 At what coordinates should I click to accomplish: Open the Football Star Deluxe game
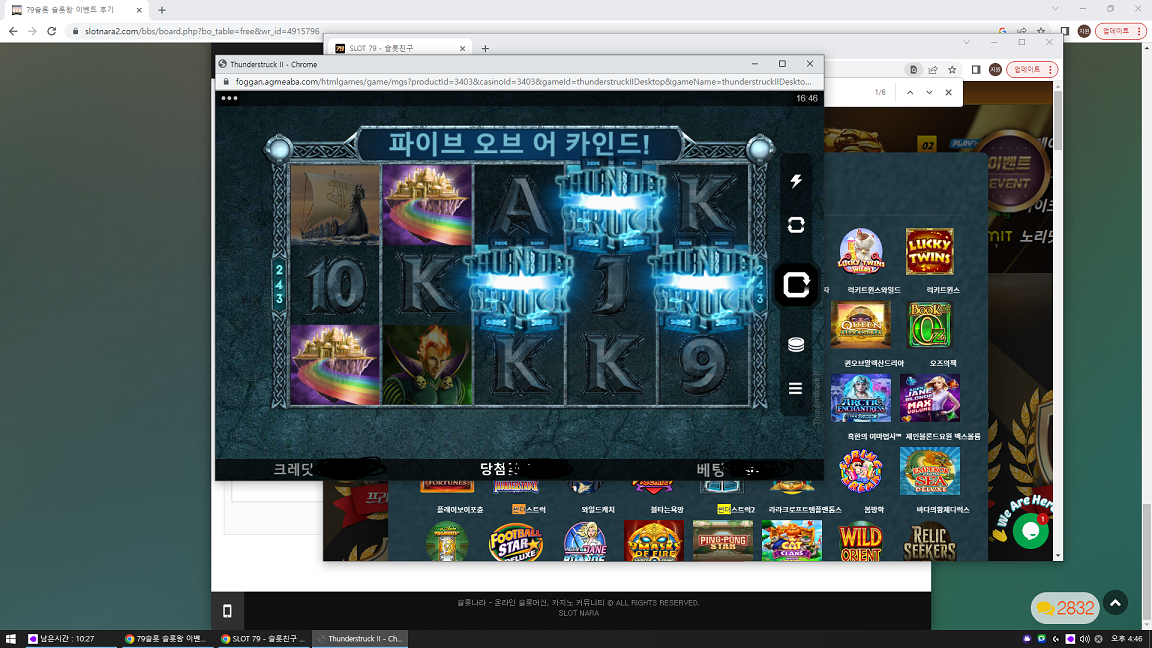pyautogui.click(x=516, y=541)
